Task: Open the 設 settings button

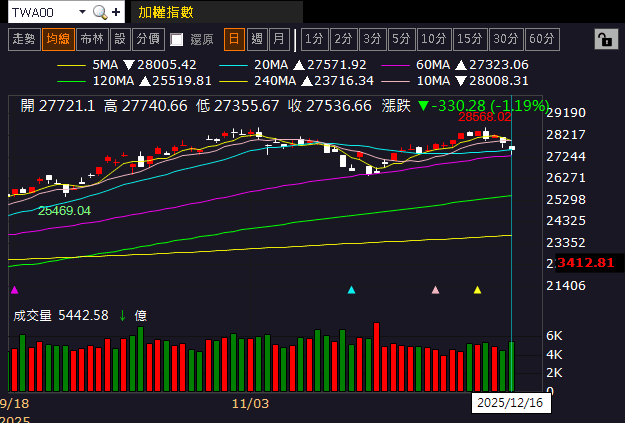Action: (x=120, y=39)
